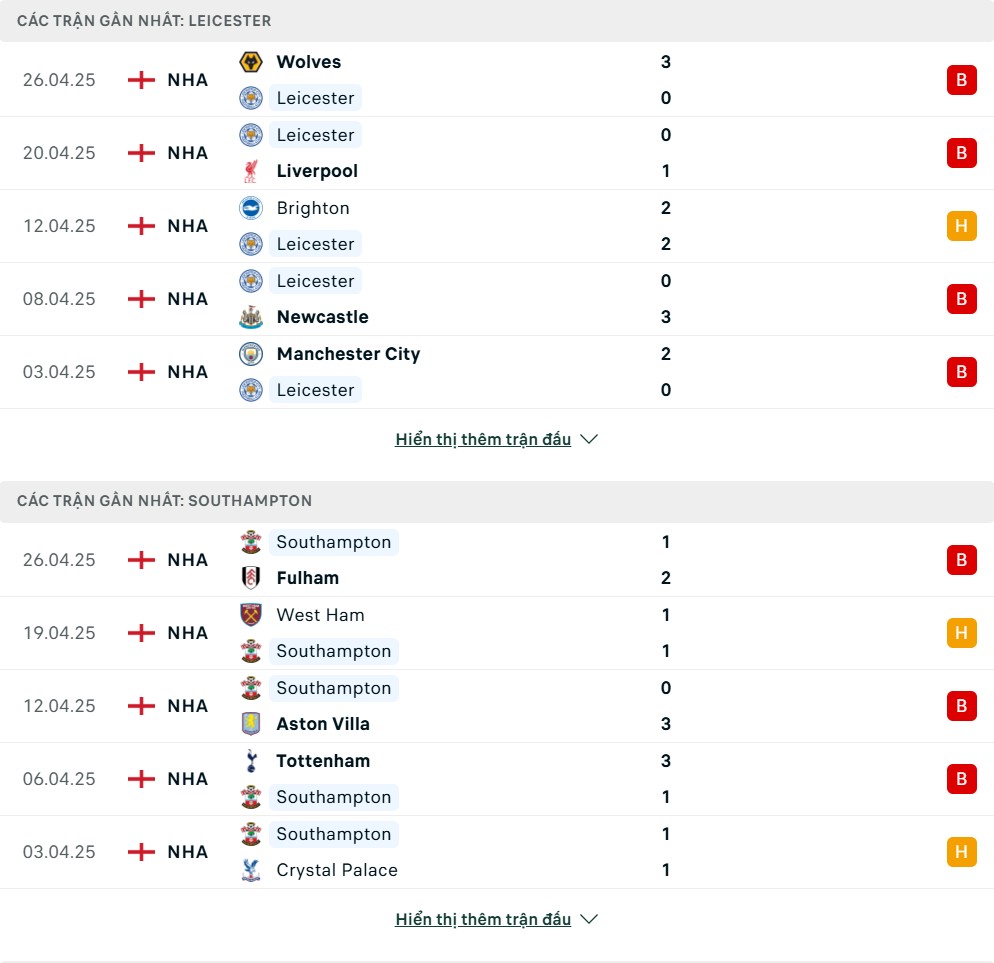Click the Aston Villa crest icon

coord(251,724)
